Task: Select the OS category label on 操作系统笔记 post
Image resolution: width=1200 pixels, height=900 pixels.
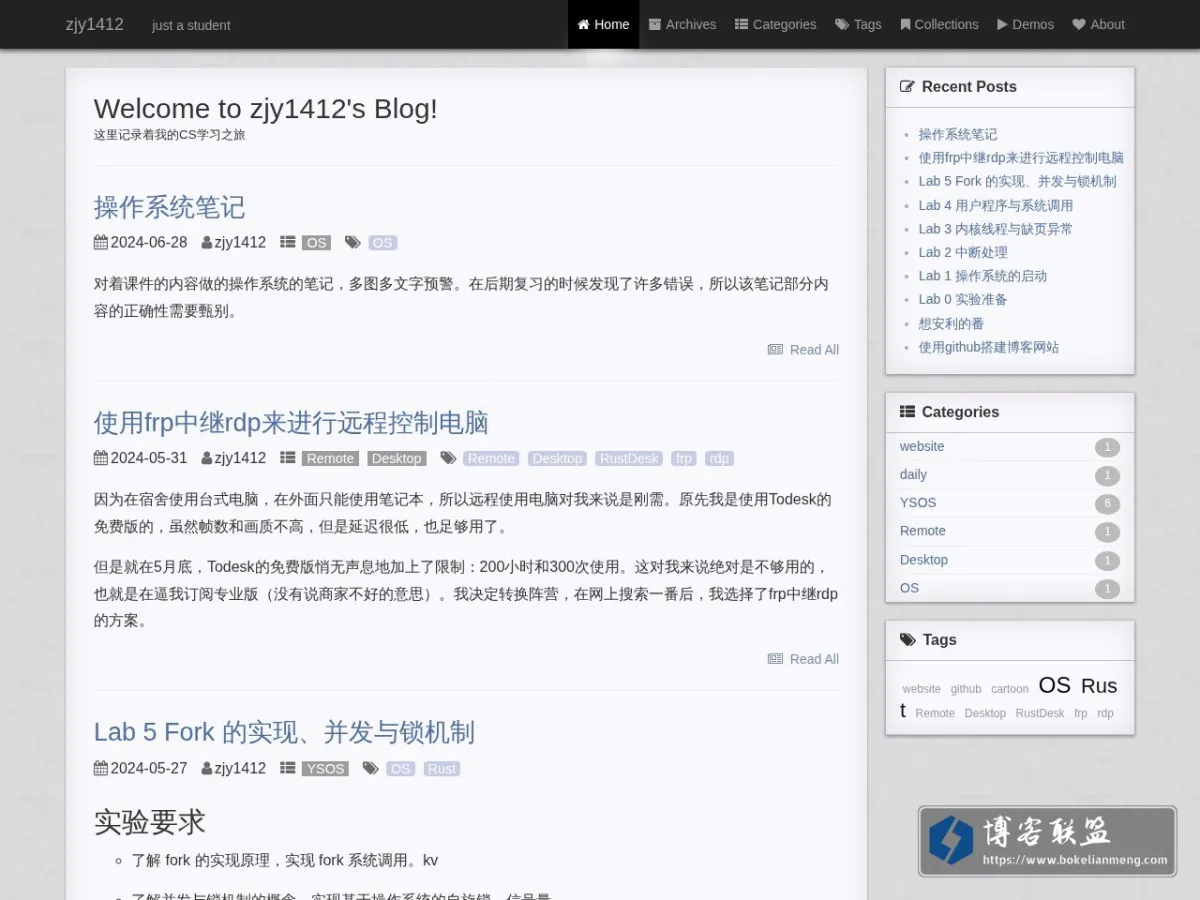Action: click(x=316, y=243)
